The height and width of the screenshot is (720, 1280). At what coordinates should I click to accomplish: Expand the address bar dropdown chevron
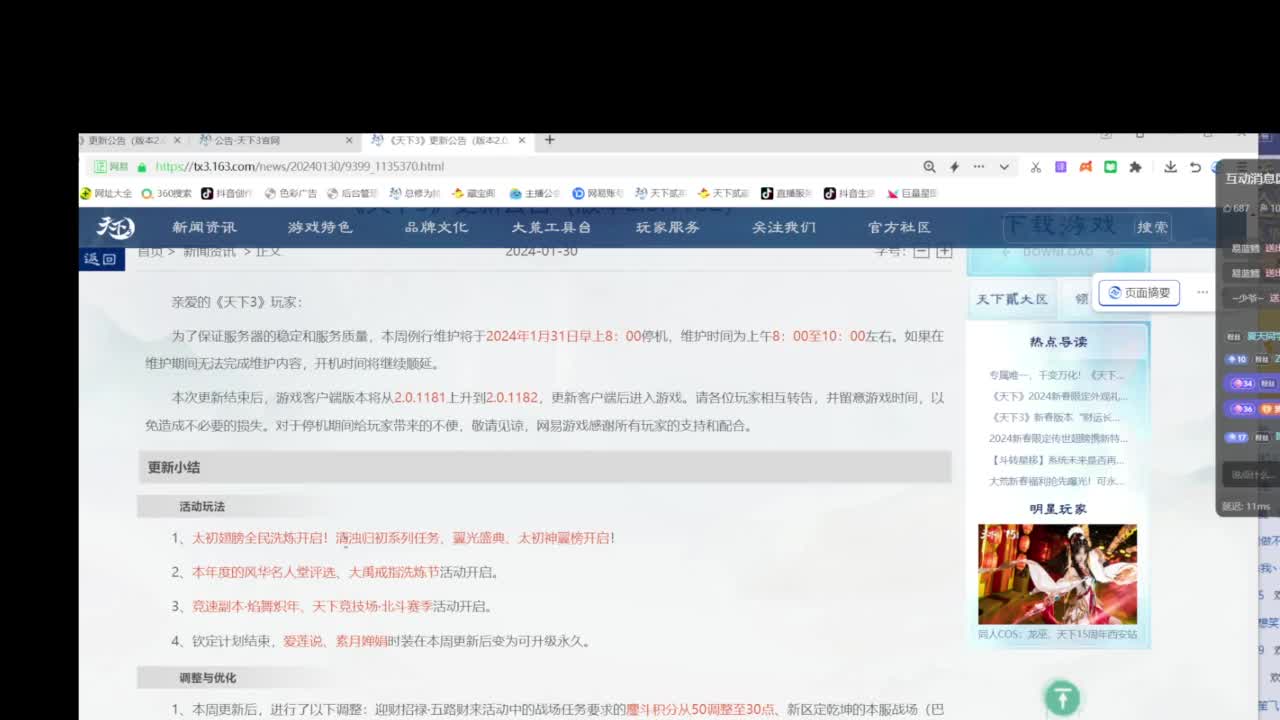[1004, 167]
